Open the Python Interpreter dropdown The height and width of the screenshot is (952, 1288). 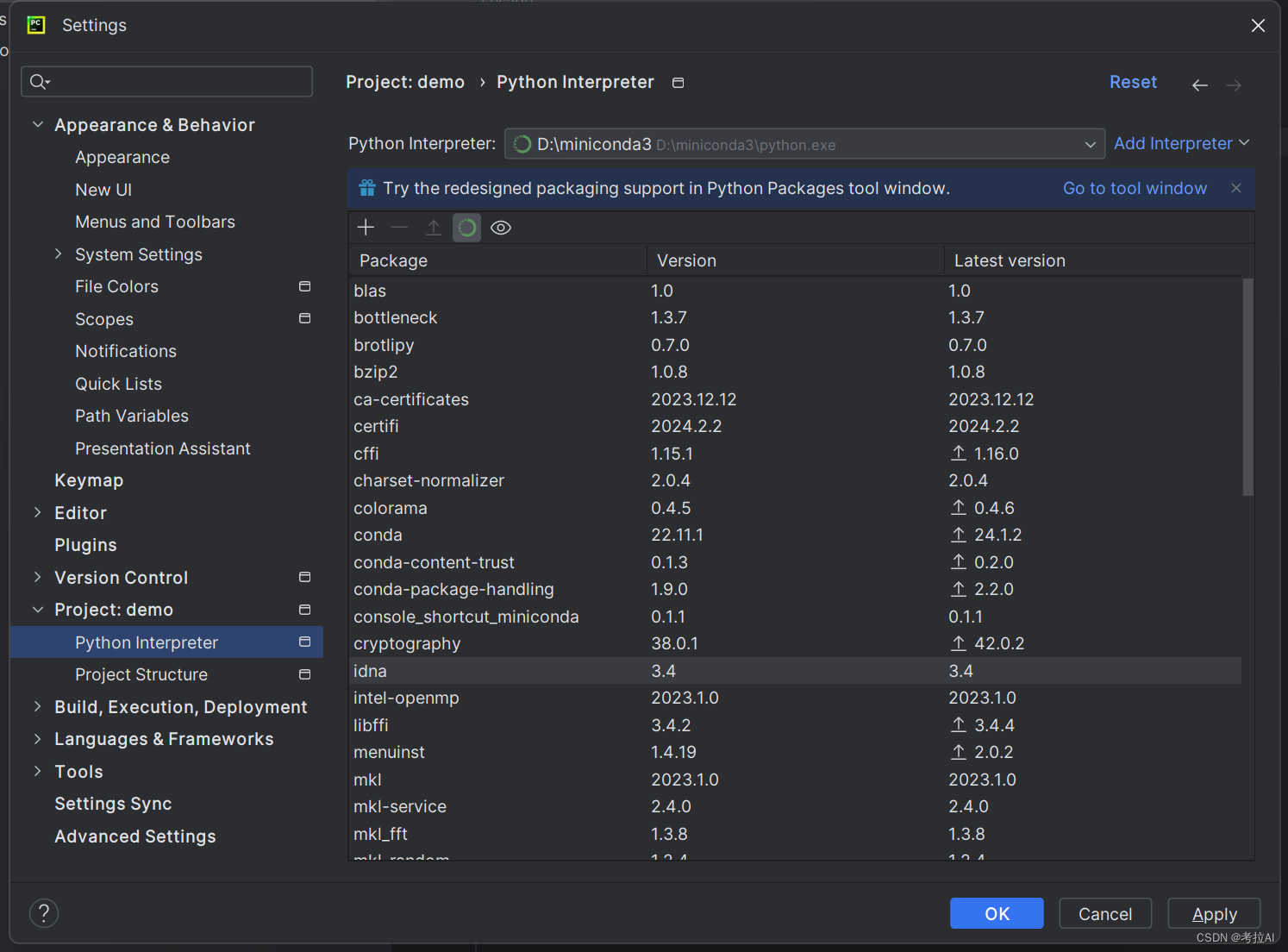pyautogui.click(x=804, y=144)
